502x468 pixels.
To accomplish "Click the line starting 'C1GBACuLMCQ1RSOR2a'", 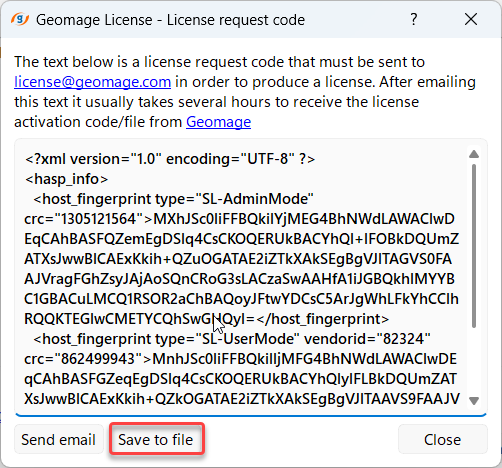I will [241, 299].
